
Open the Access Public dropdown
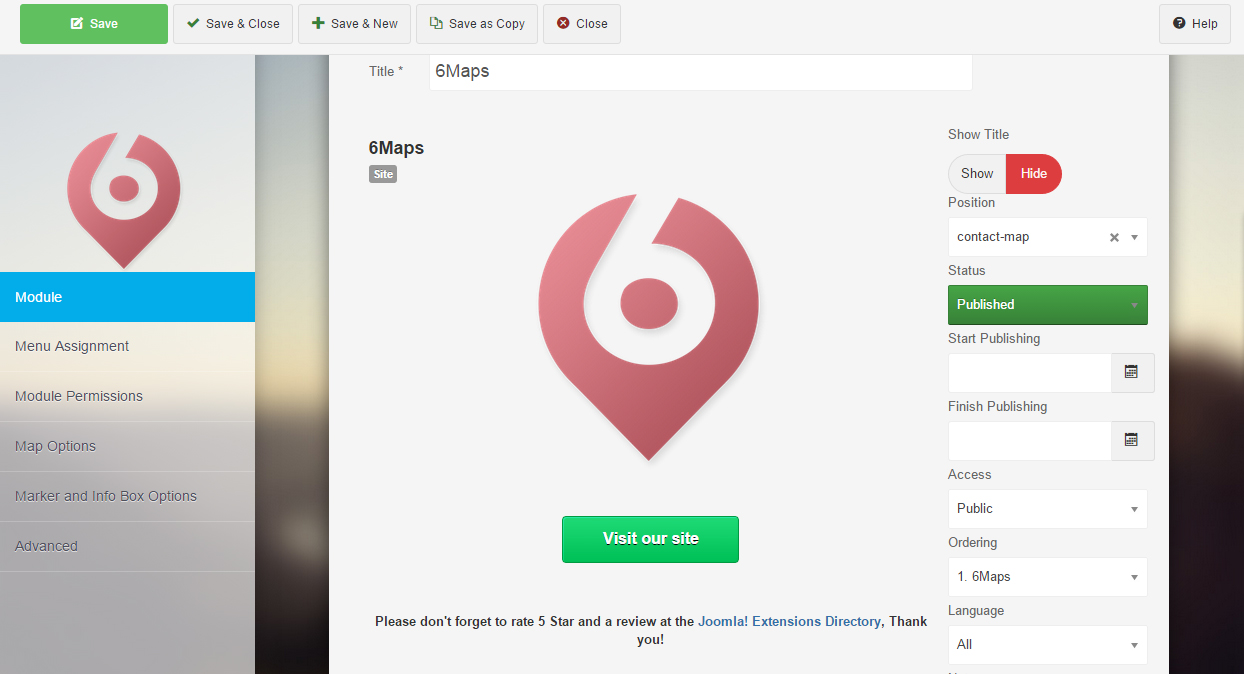1048,509
